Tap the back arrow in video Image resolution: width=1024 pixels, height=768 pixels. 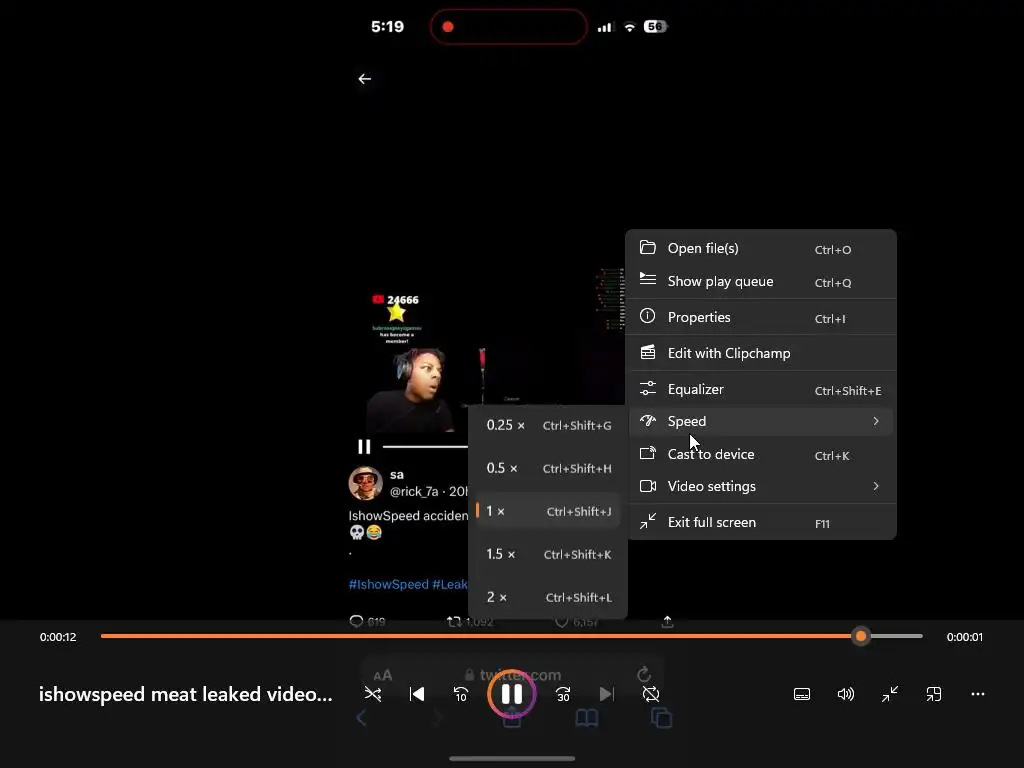[364, 79]
